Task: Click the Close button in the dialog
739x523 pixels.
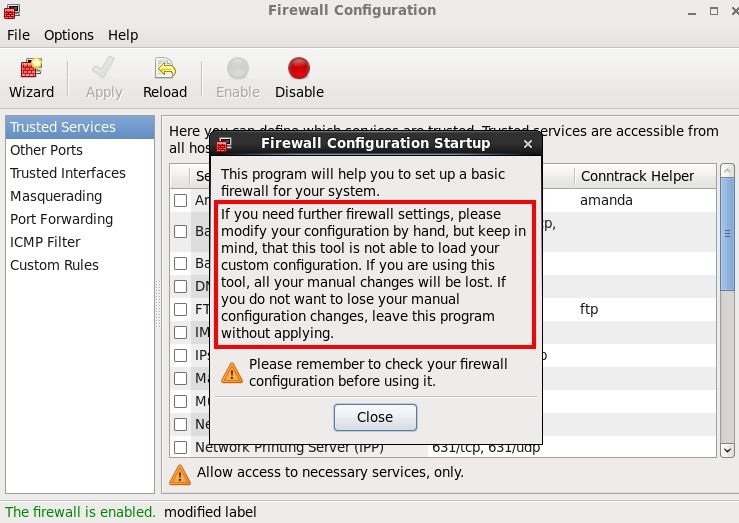Action: point(375,417)
